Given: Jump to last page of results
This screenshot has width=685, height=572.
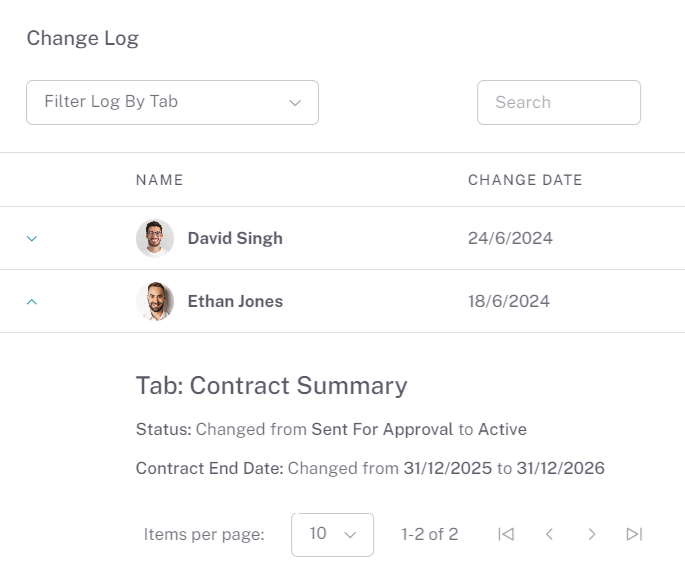Looking at the screenshot, I should [x=634, y=534].
